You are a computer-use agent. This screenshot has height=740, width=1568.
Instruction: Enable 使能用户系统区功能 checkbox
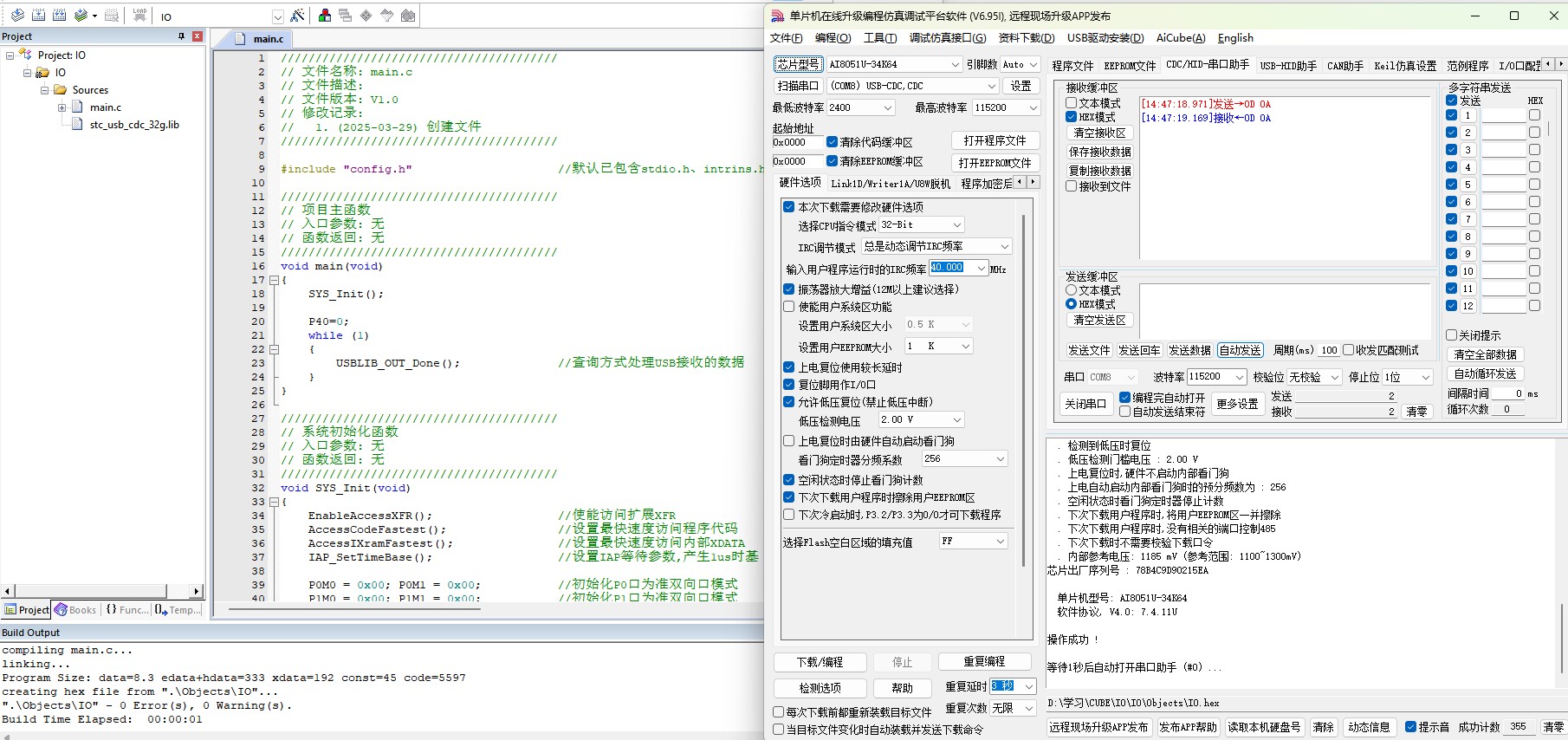789,307
